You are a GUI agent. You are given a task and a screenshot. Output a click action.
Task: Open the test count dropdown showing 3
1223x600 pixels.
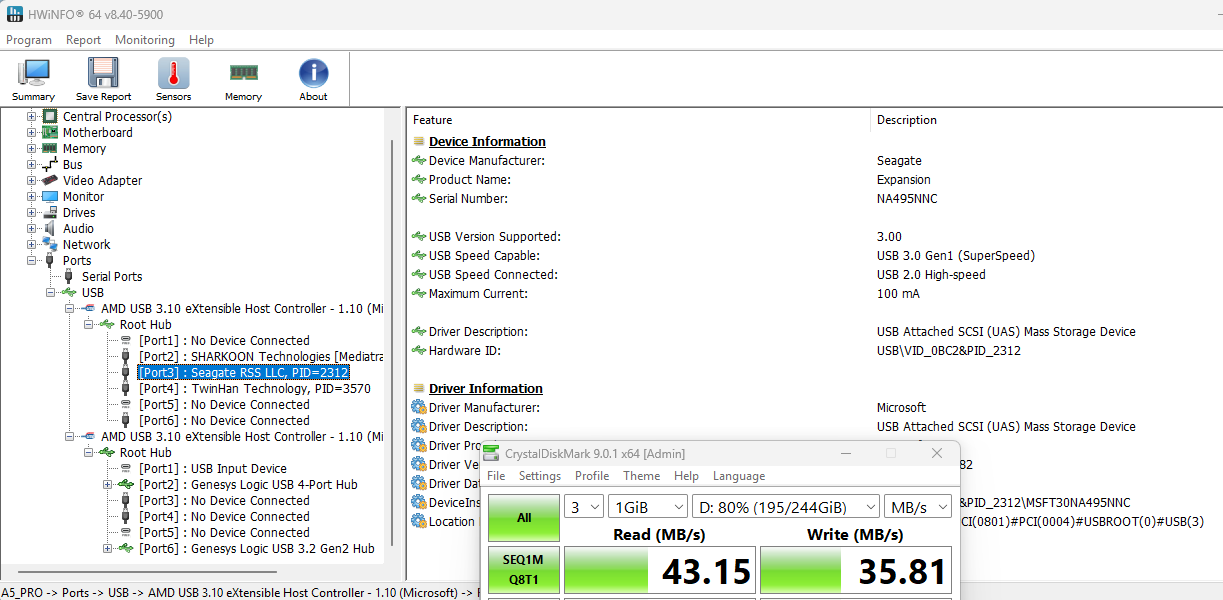(x=583, y=506)
